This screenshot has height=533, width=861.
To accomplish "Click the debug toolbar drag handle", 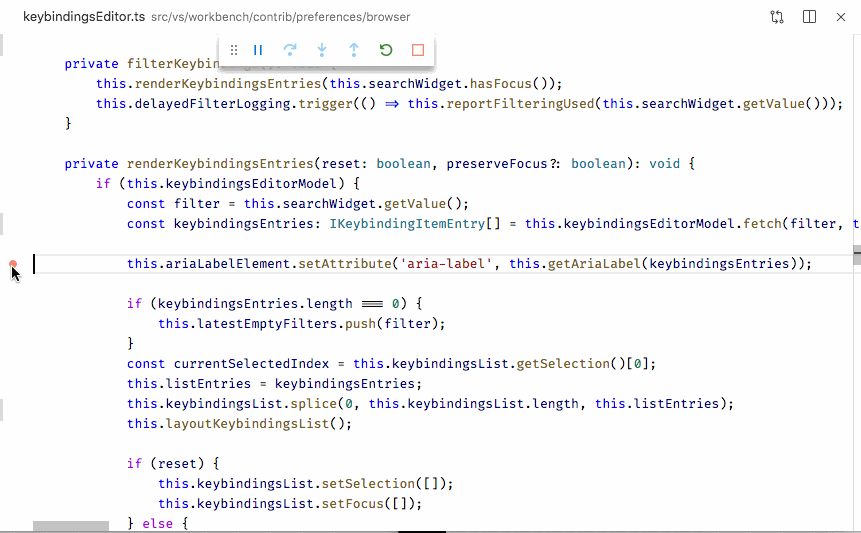I will (234, 50).
